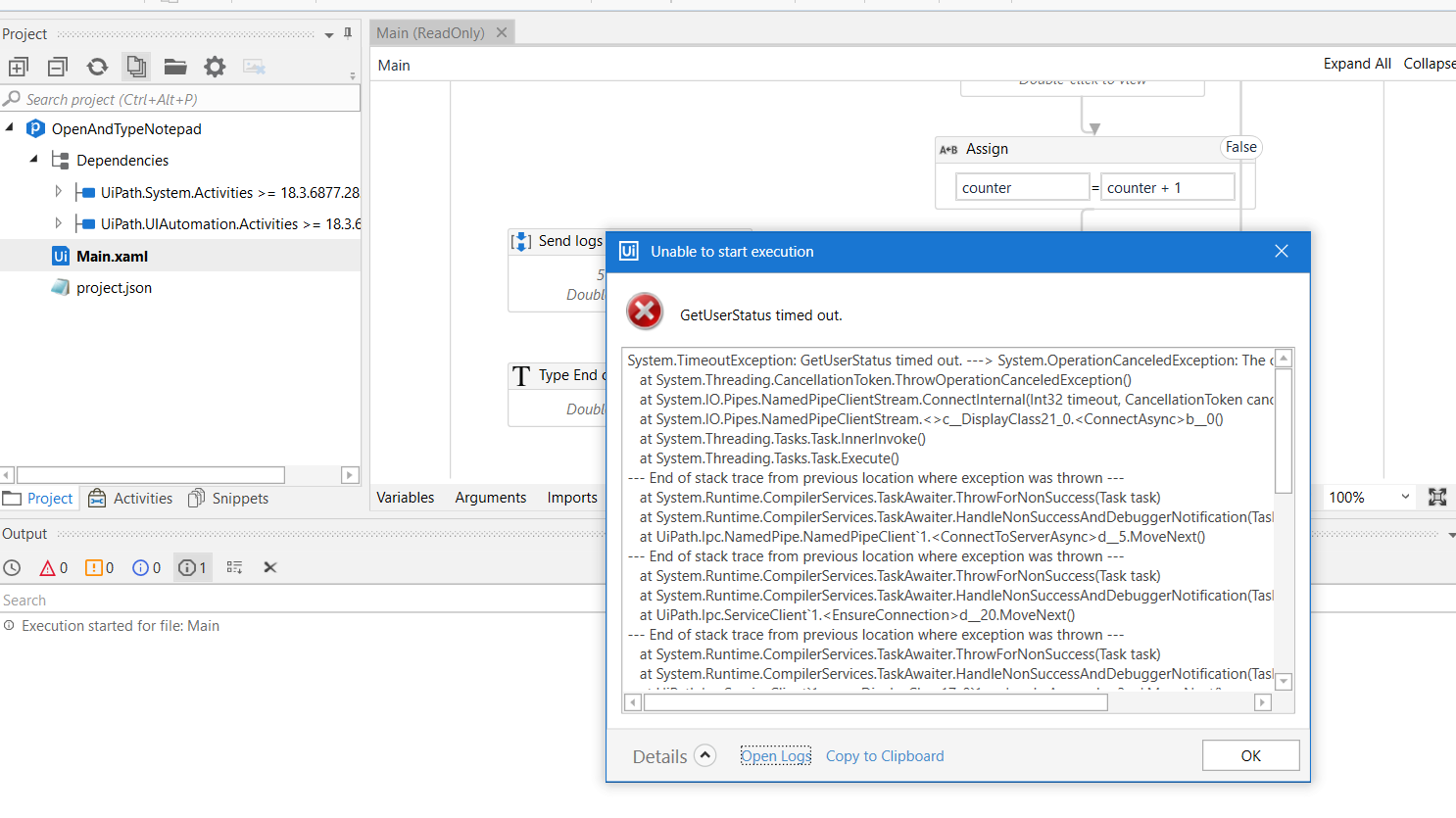This screenshot has width=1456, height=818.
Task: Collapse the Dependencies node
Action: [x=33, y=160]
